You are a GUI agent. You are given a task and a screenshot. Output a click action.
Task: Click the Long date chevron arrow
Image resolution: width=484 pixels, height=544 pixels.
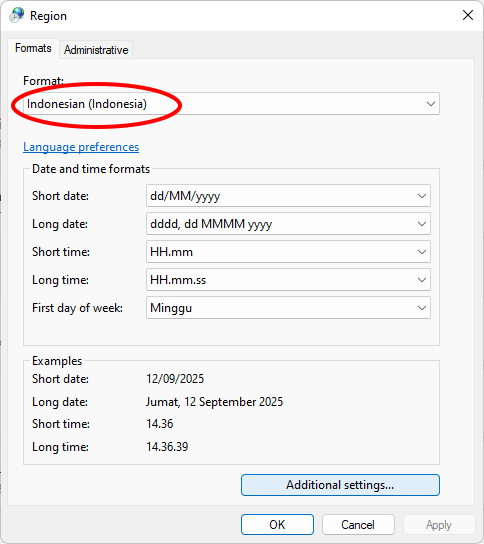pyautogui.click(x=422, y=224)
